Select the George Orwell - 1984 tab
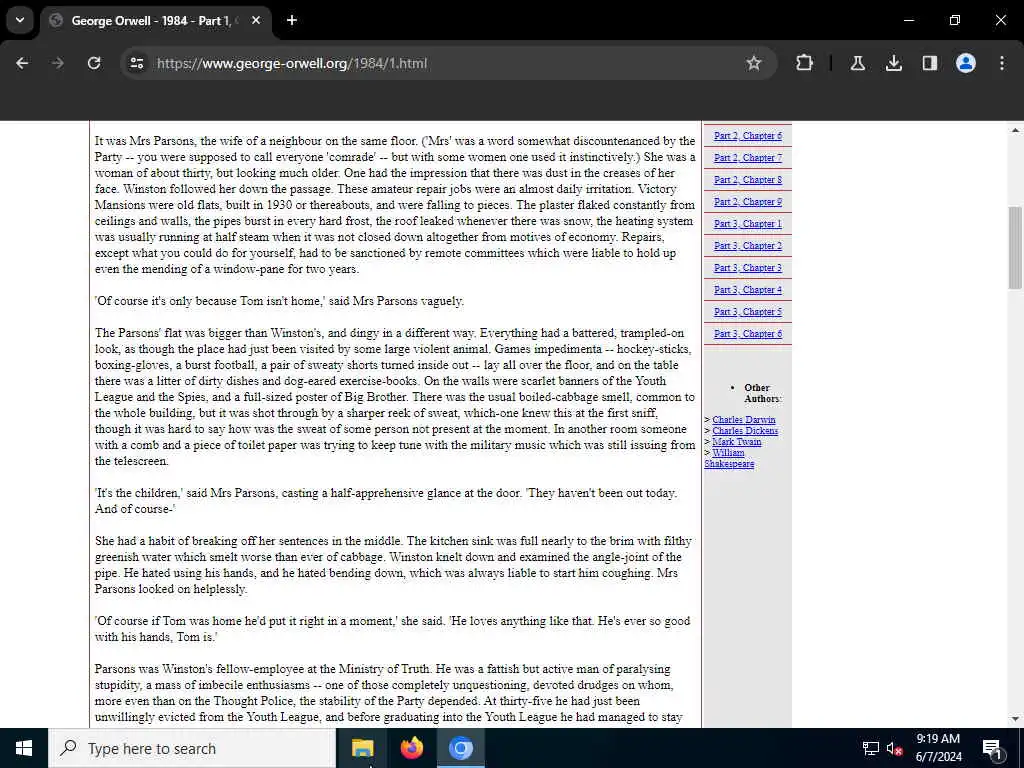This screenshot has height=768, width=1024. tap(157, 20)
